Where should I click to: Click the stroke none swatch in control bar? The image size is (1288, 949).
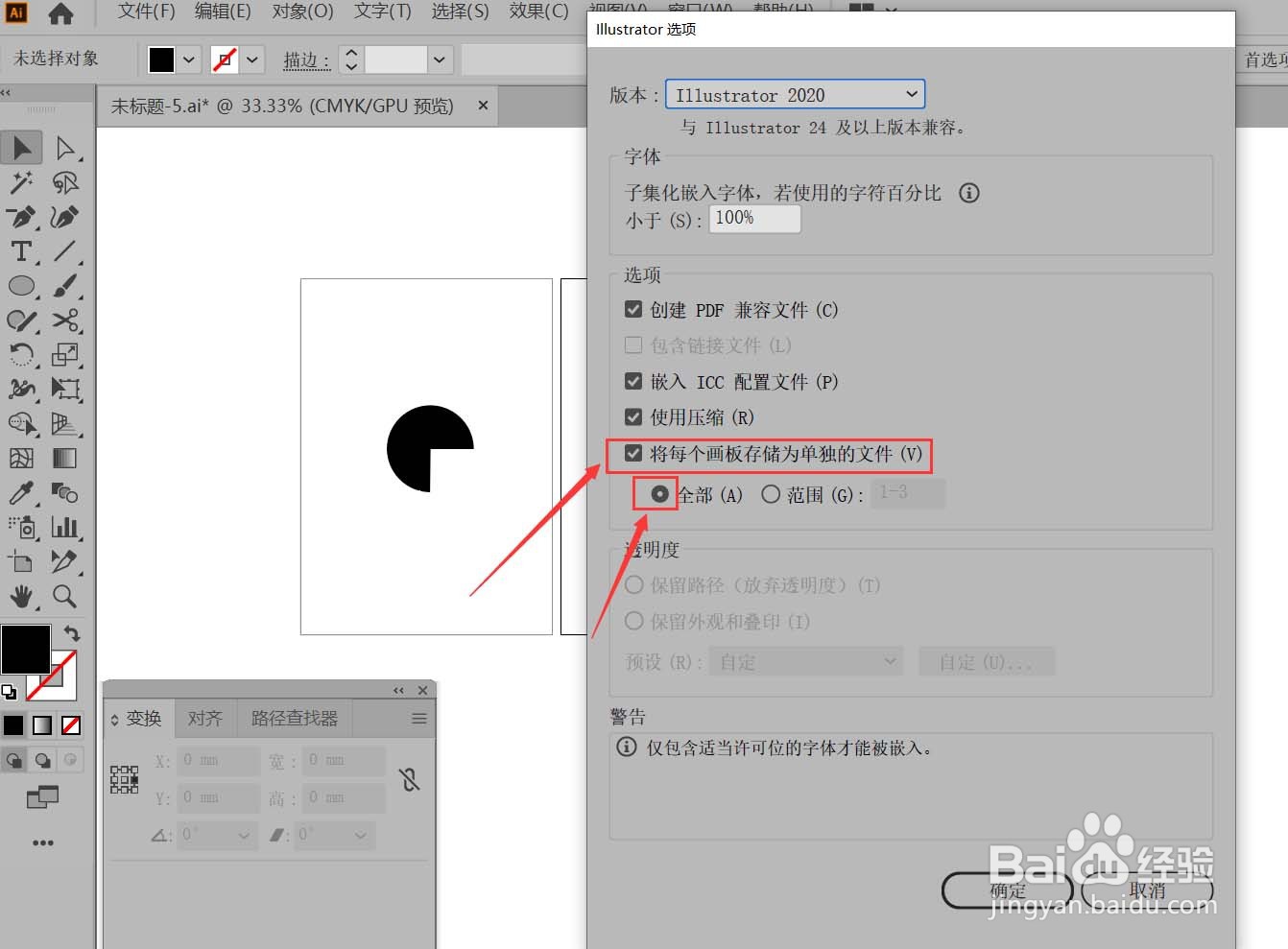(225, 59)
